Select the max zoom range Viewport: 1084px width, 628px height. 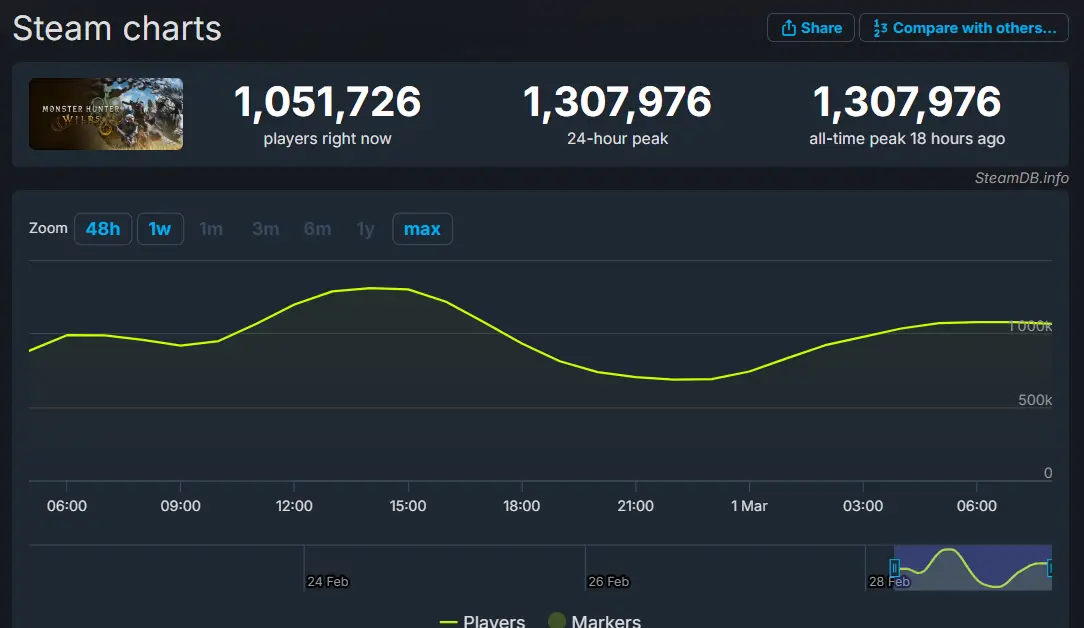click(422, 229)
